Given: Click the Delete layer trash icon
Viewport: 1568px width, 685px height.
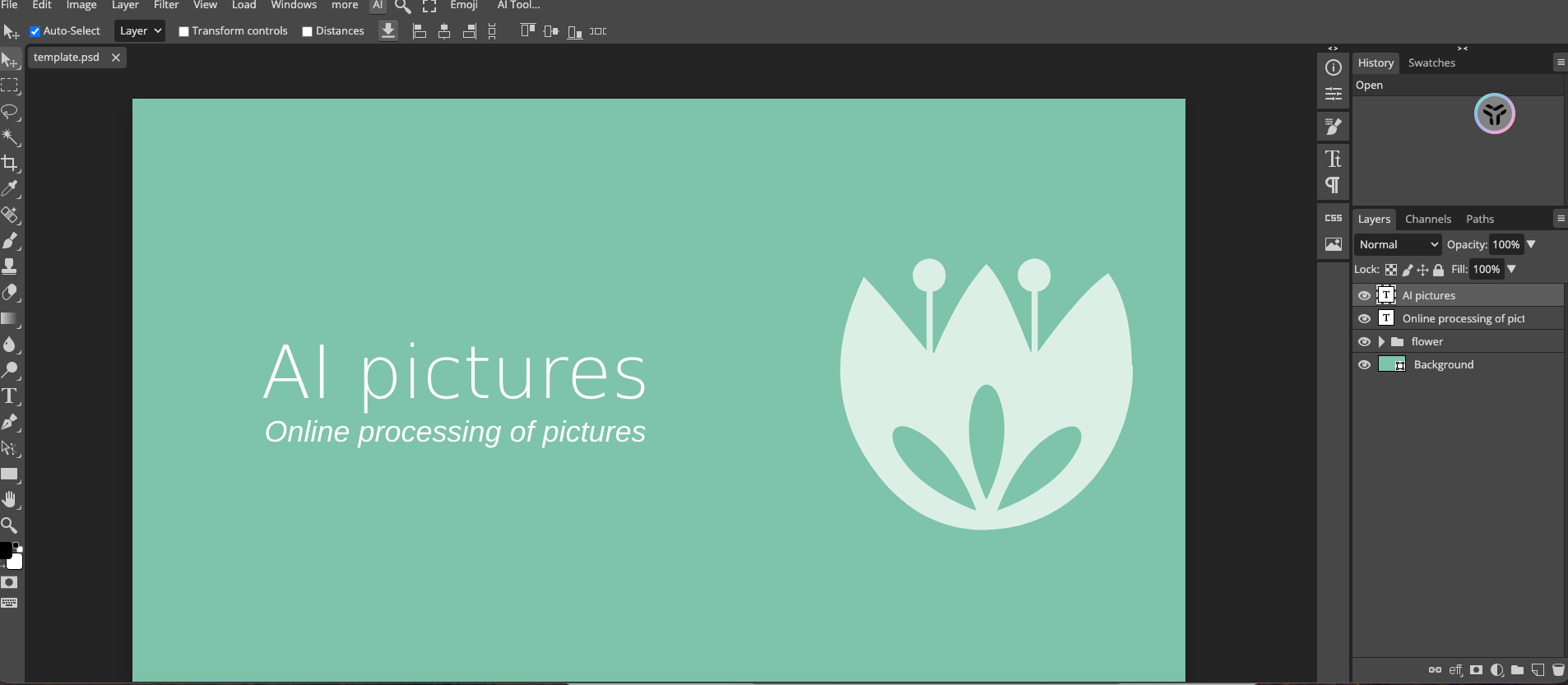Looking at the screenshot, I should pyautogui.click(x=1557, y=670).
